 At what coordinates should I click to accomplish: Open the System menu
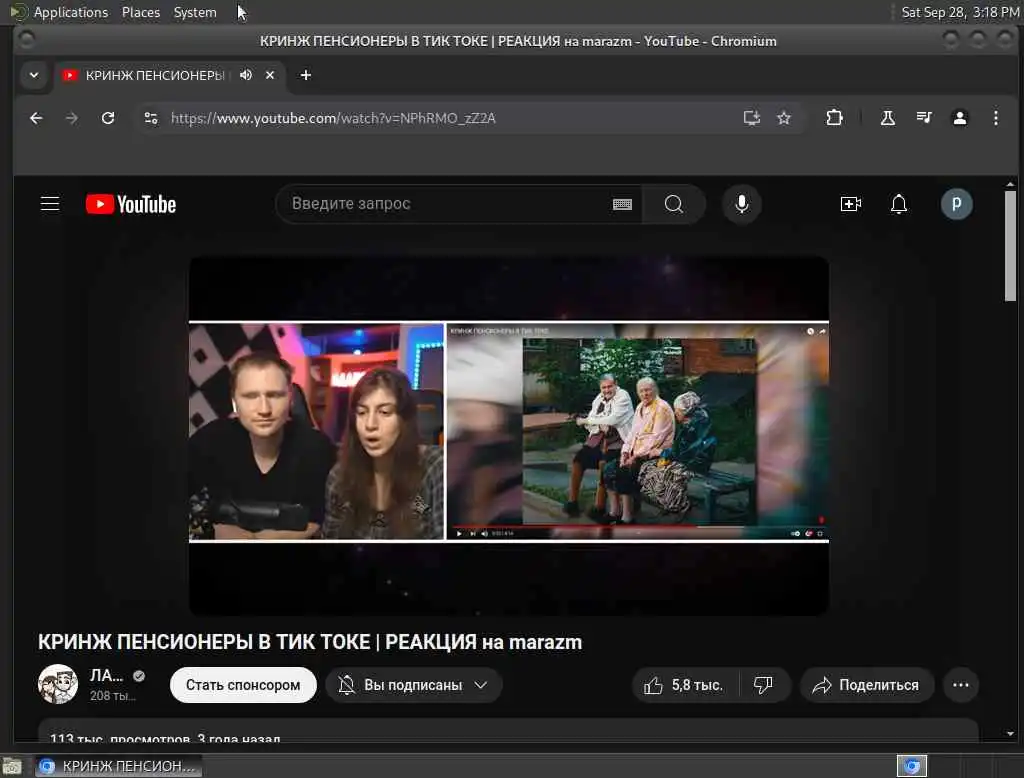[195, 12]
